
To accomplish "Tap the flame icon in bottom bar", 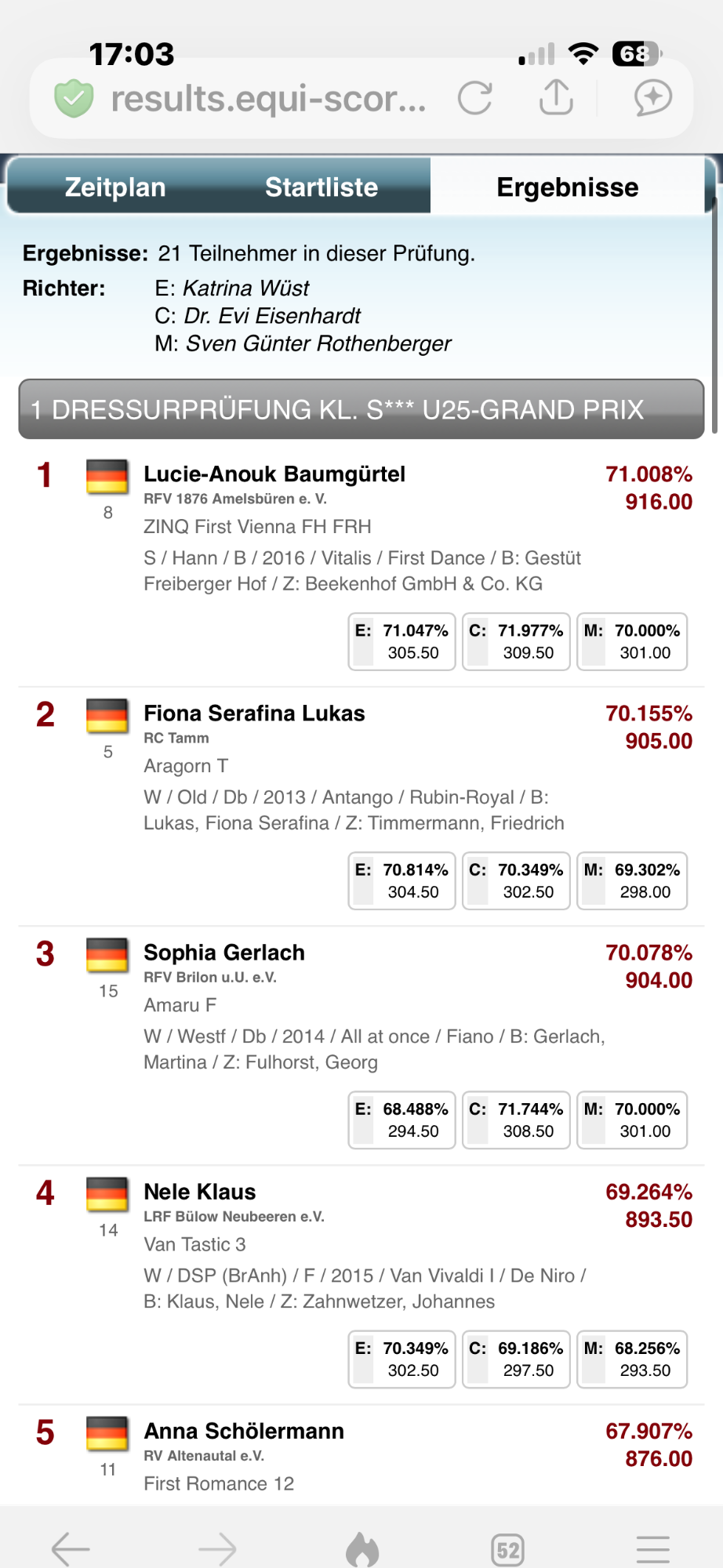I will [362, 1548].
